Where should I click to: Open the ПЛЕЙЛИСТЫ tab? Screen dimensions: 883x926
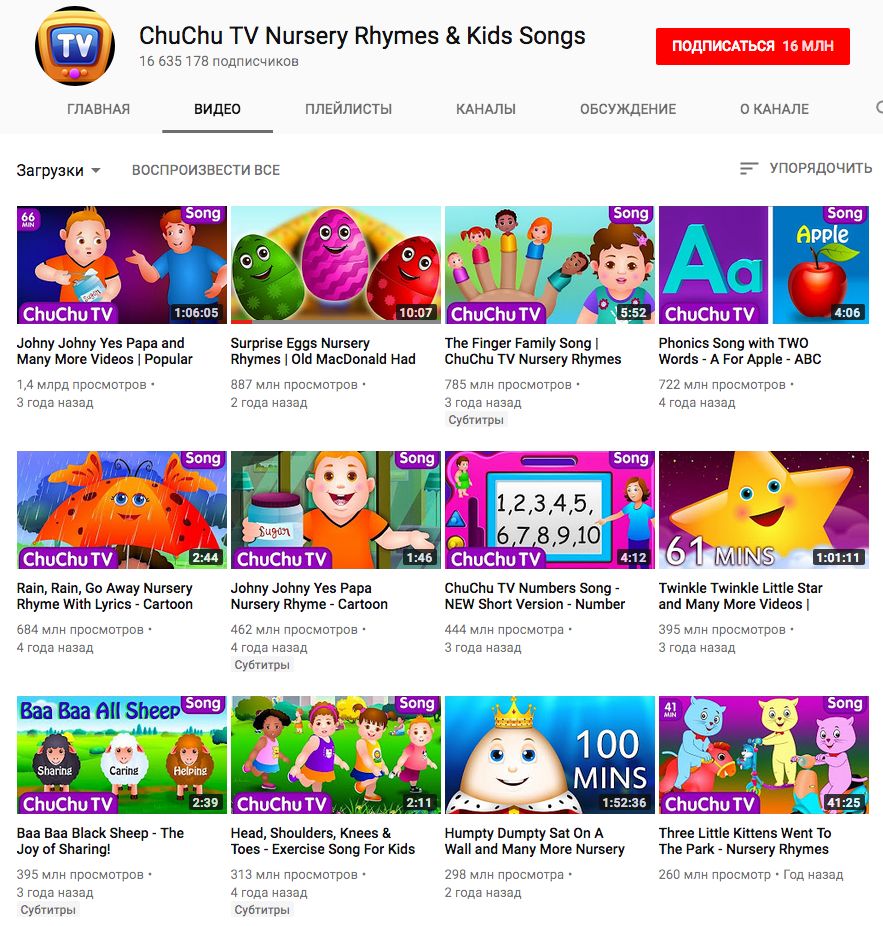348,109
